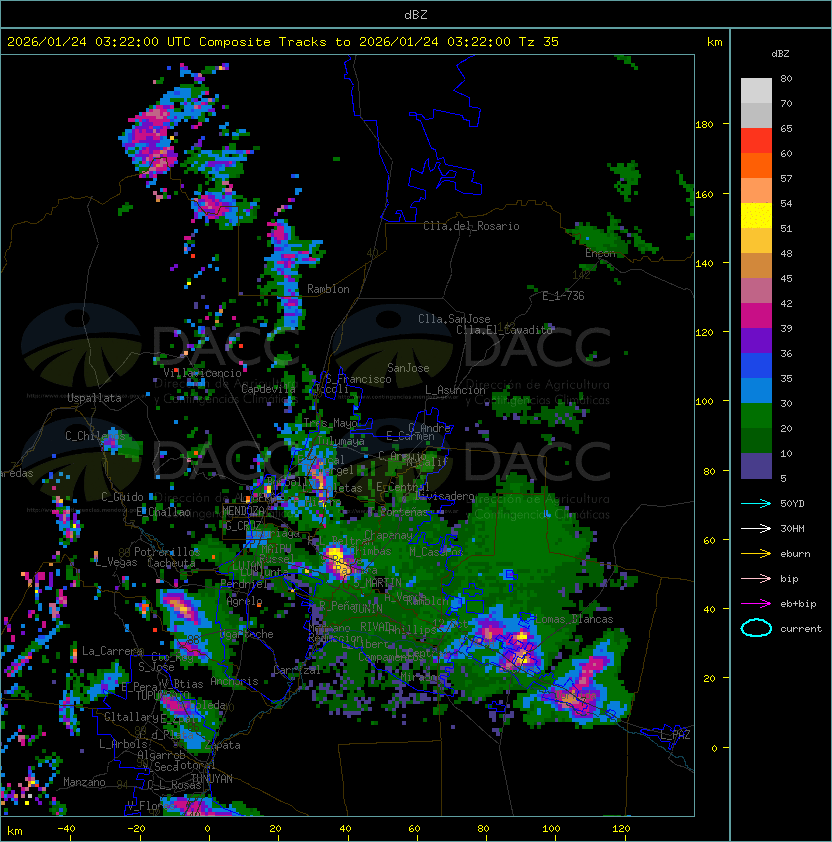832x842 pixels.
Task: Click the 'Anchoris' map label
Action: point(234,681)
